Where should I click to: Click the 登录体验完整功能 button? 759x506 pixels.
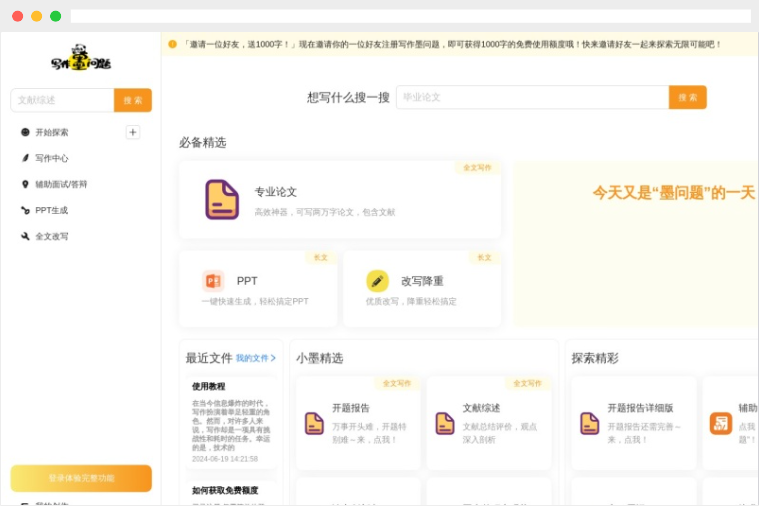[81, 478]
